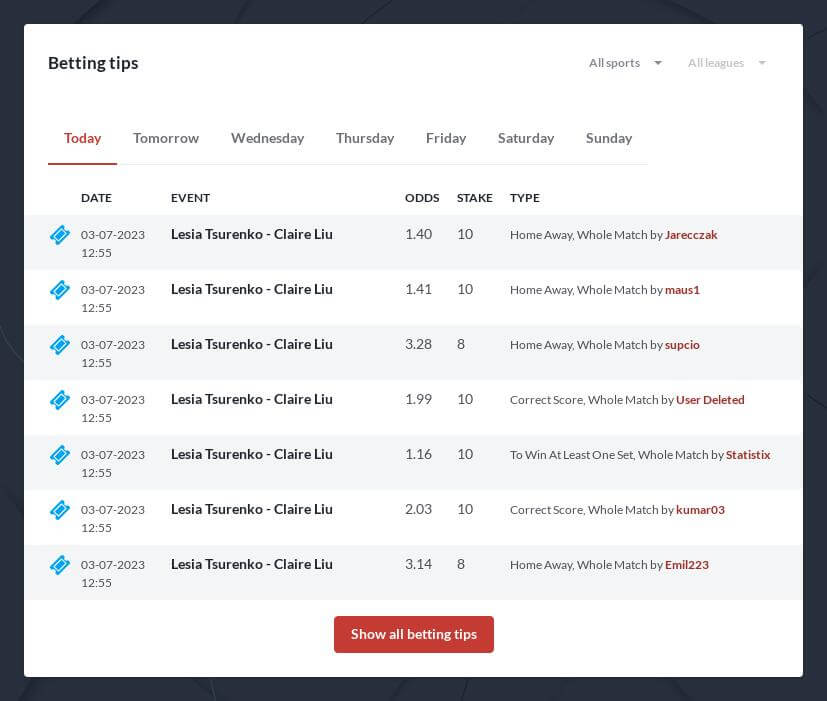Click ticket icon beside supcio's tip
The image size is (827, 701).
(60, 344)
